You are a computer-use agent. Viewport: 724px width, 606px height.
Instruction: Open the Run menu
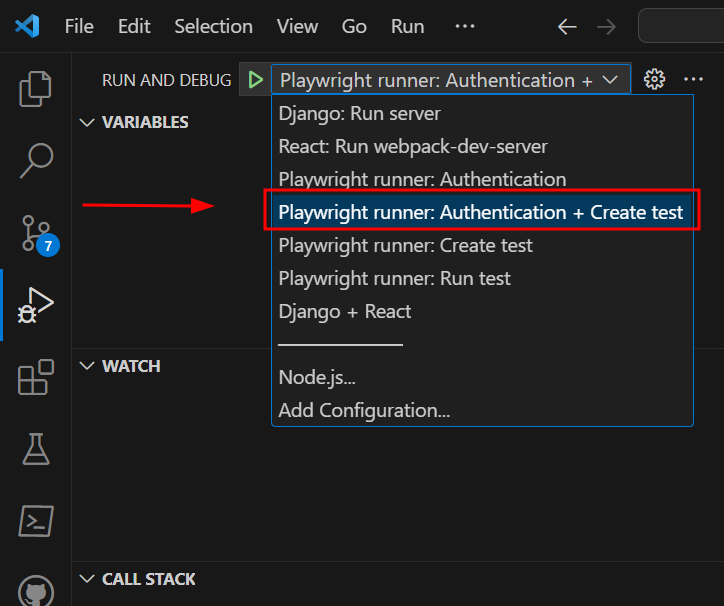pyautogui.click(x=407, y=26)
